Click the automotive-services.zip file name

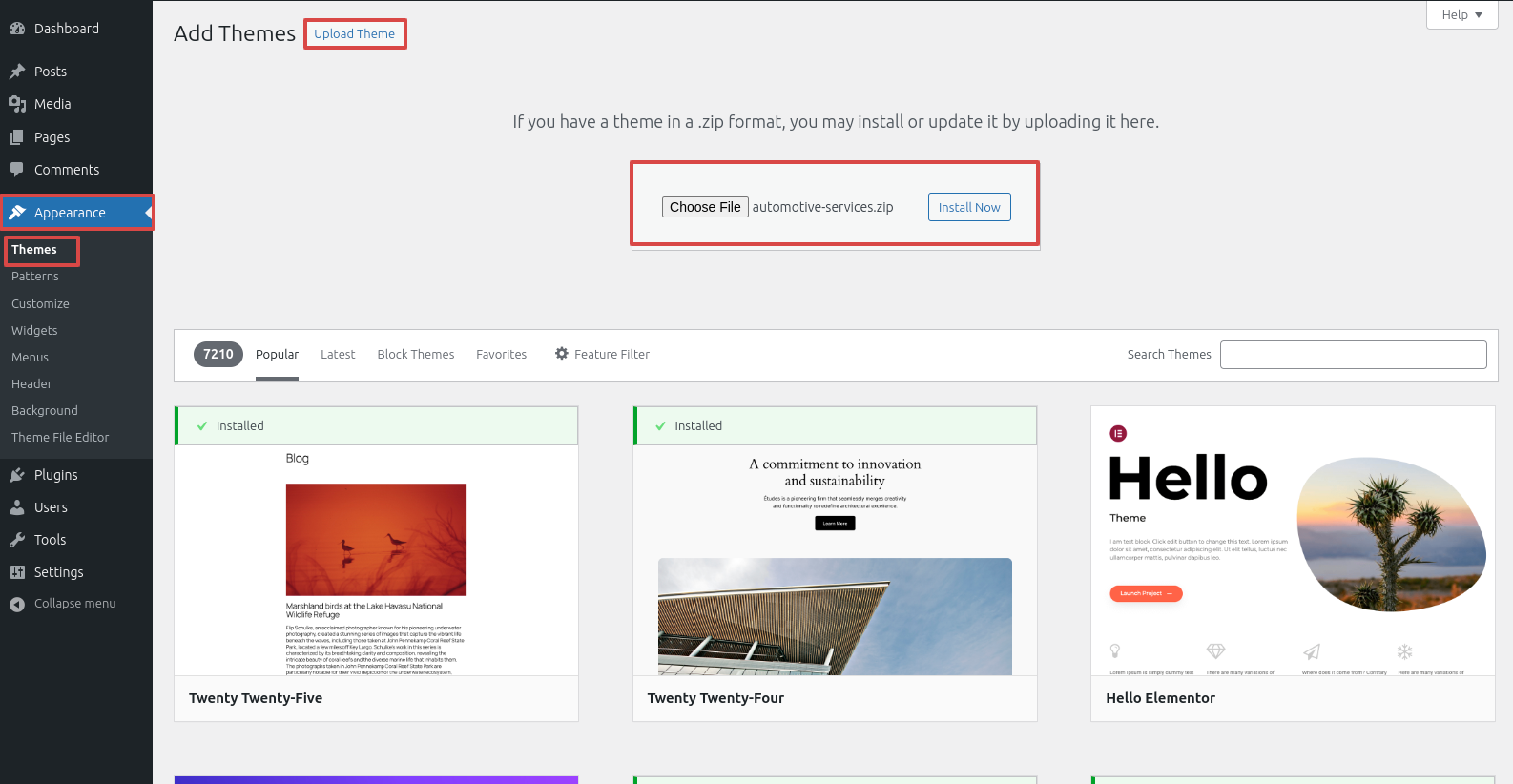point(823,207)
